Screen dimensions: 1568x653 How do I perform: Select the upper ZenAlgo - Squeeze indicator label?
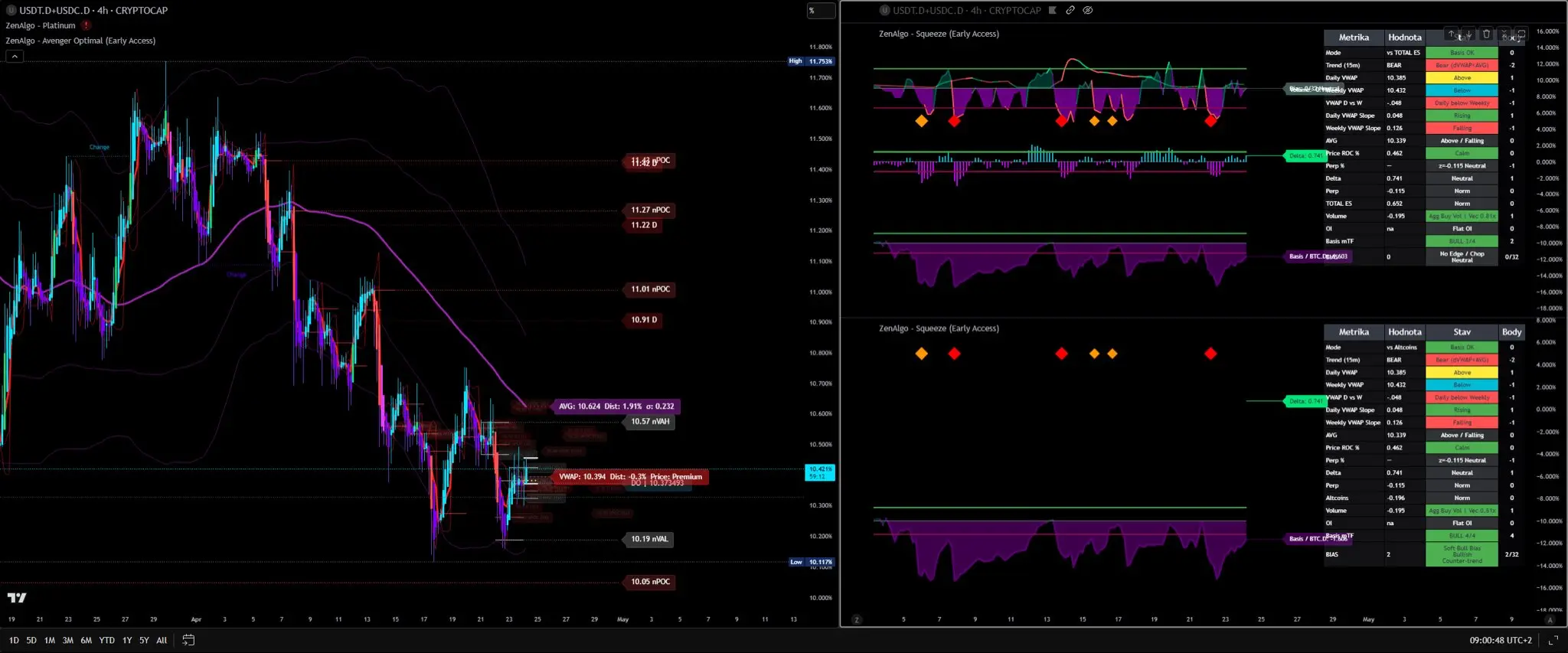939,34
